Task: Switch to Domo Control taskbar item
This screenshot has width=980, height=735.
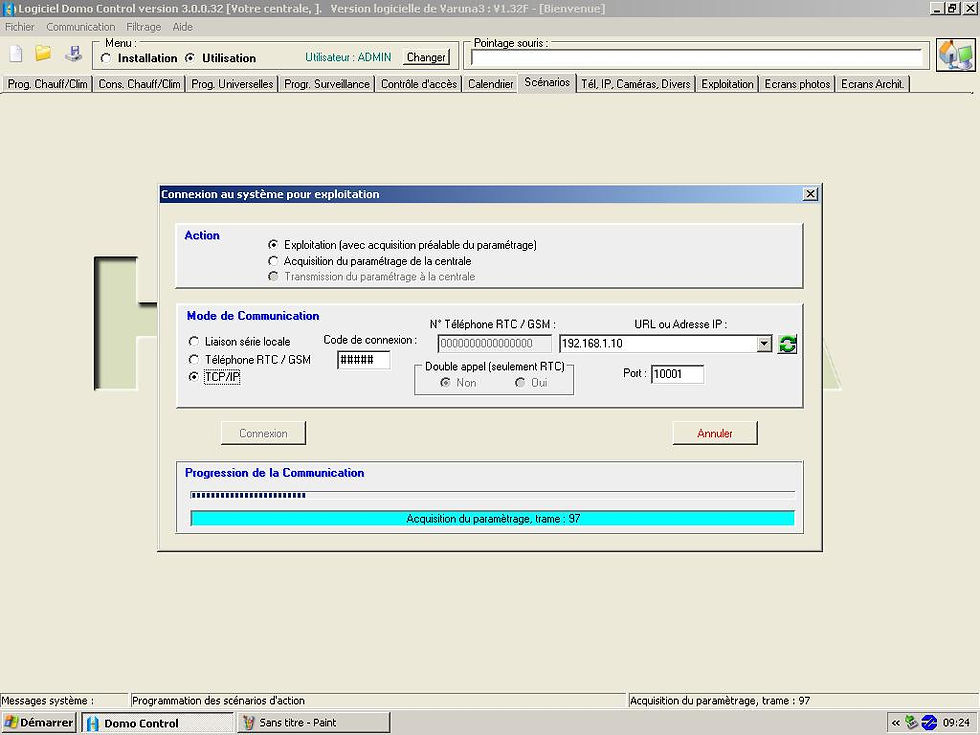Action: (158, 723)
